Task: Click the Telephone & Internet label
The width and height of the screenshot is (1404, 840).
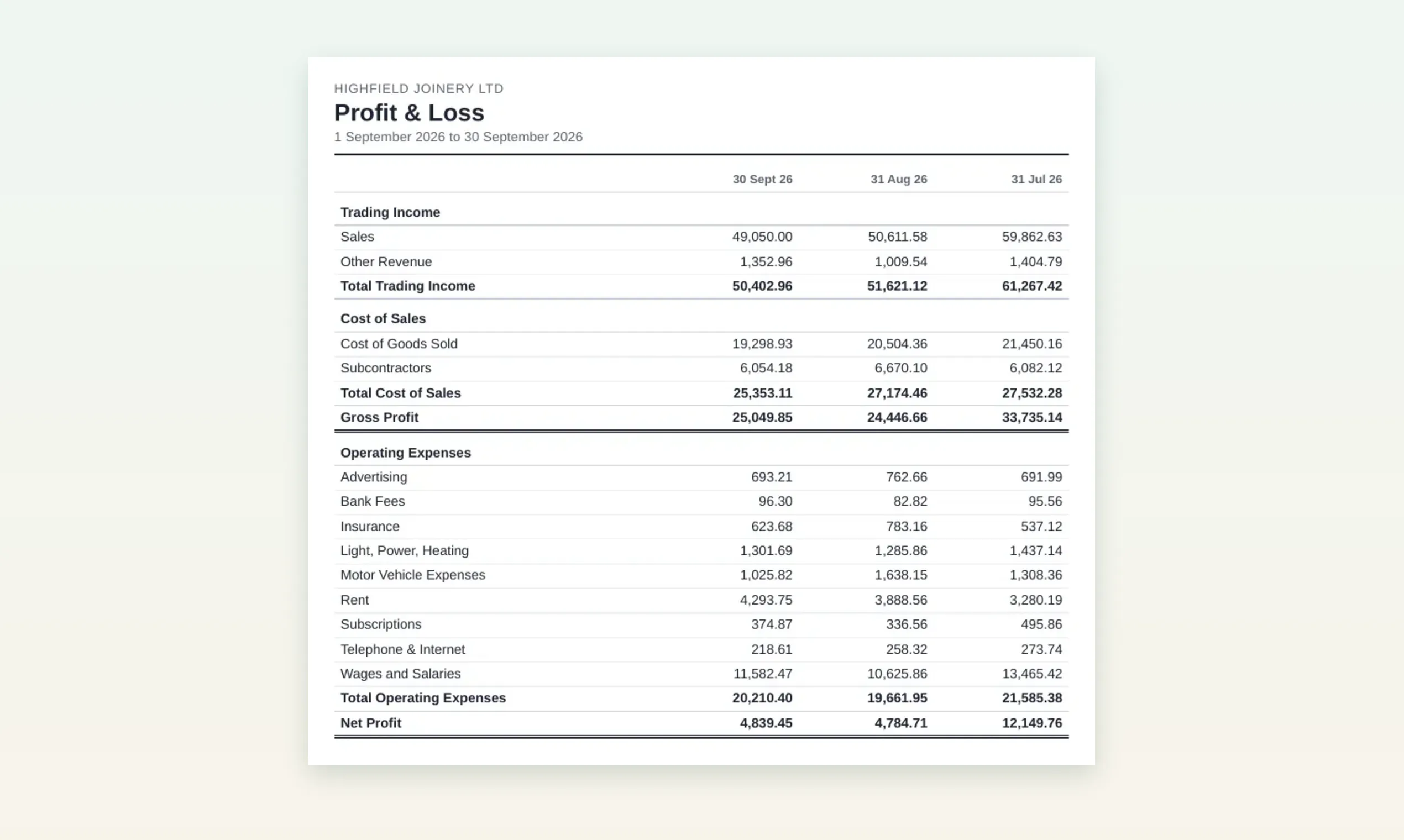Action: [402, 649]
